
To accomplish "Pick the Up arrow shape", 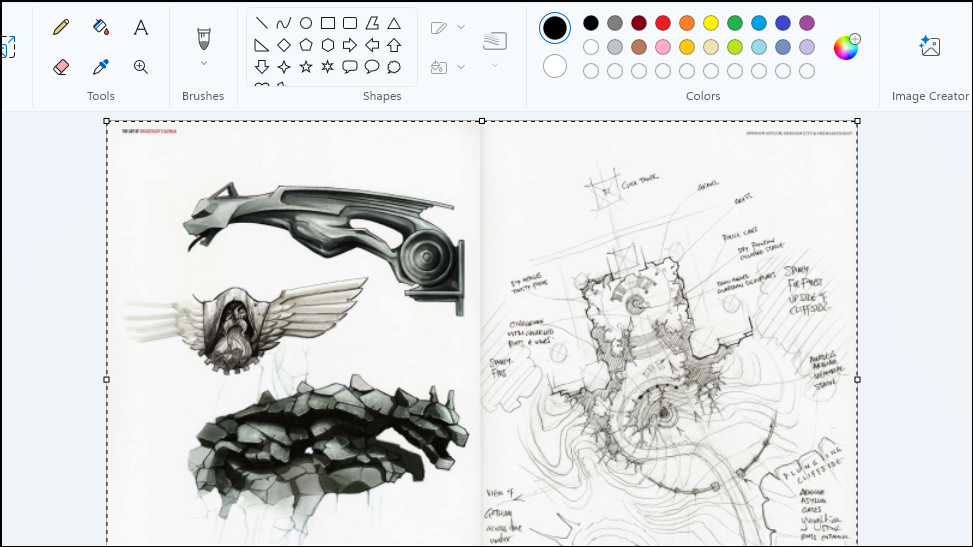I will click(x=394, y=45).
